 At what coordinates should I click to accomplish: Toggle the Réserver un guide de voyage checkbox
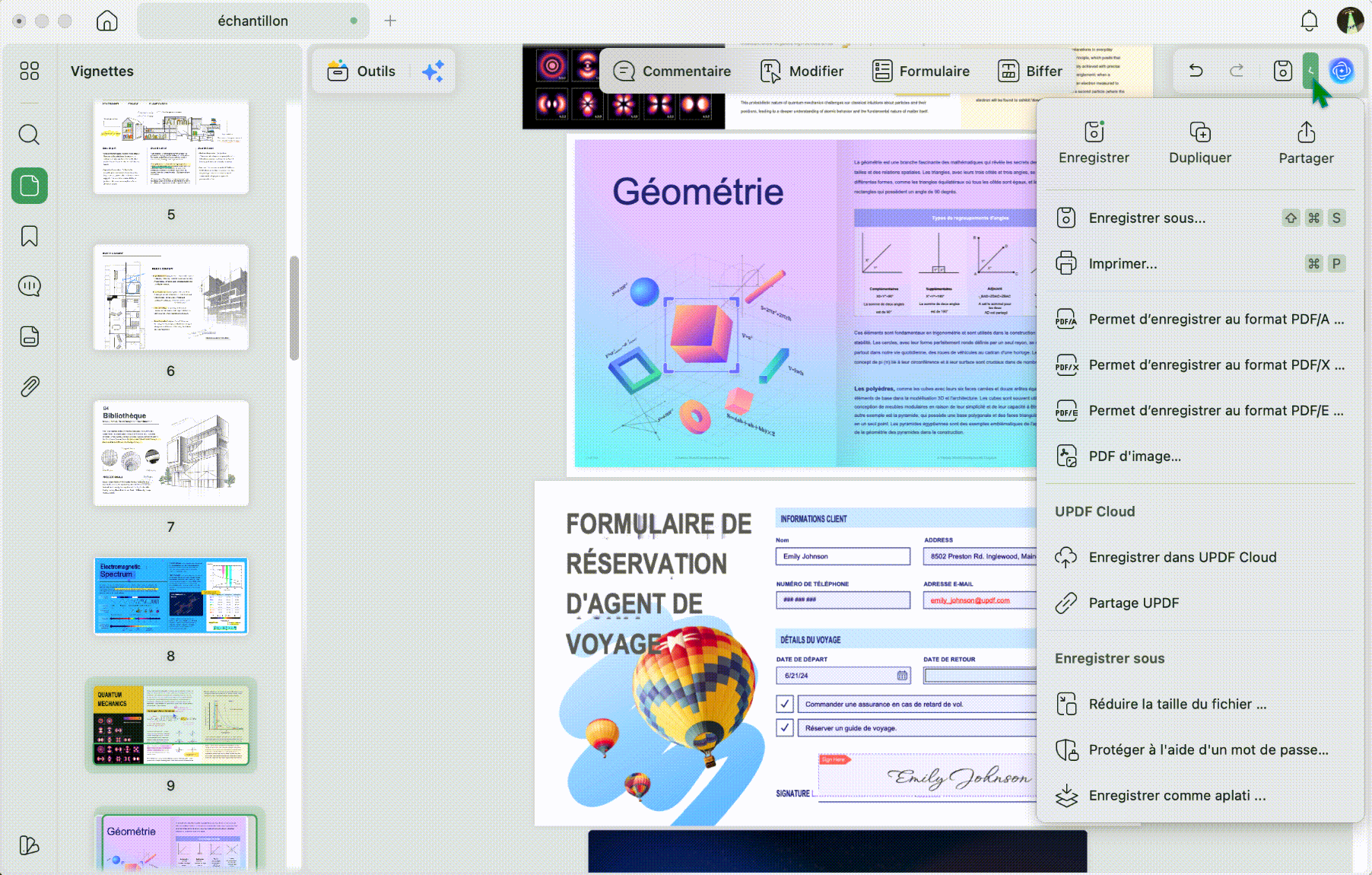(785, 728)
